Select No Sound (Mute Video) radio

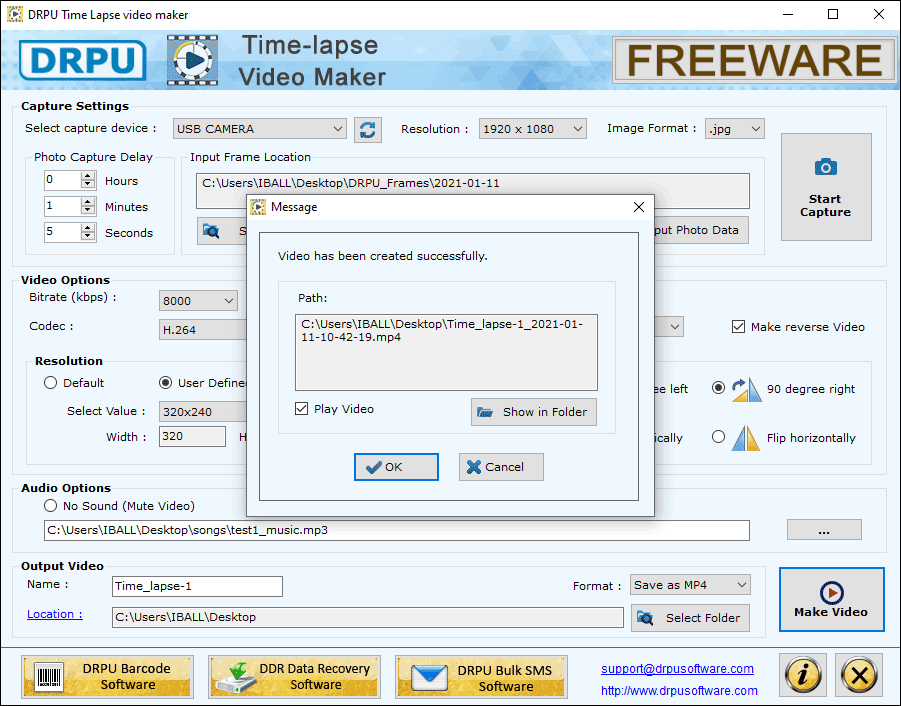(51, 506)
